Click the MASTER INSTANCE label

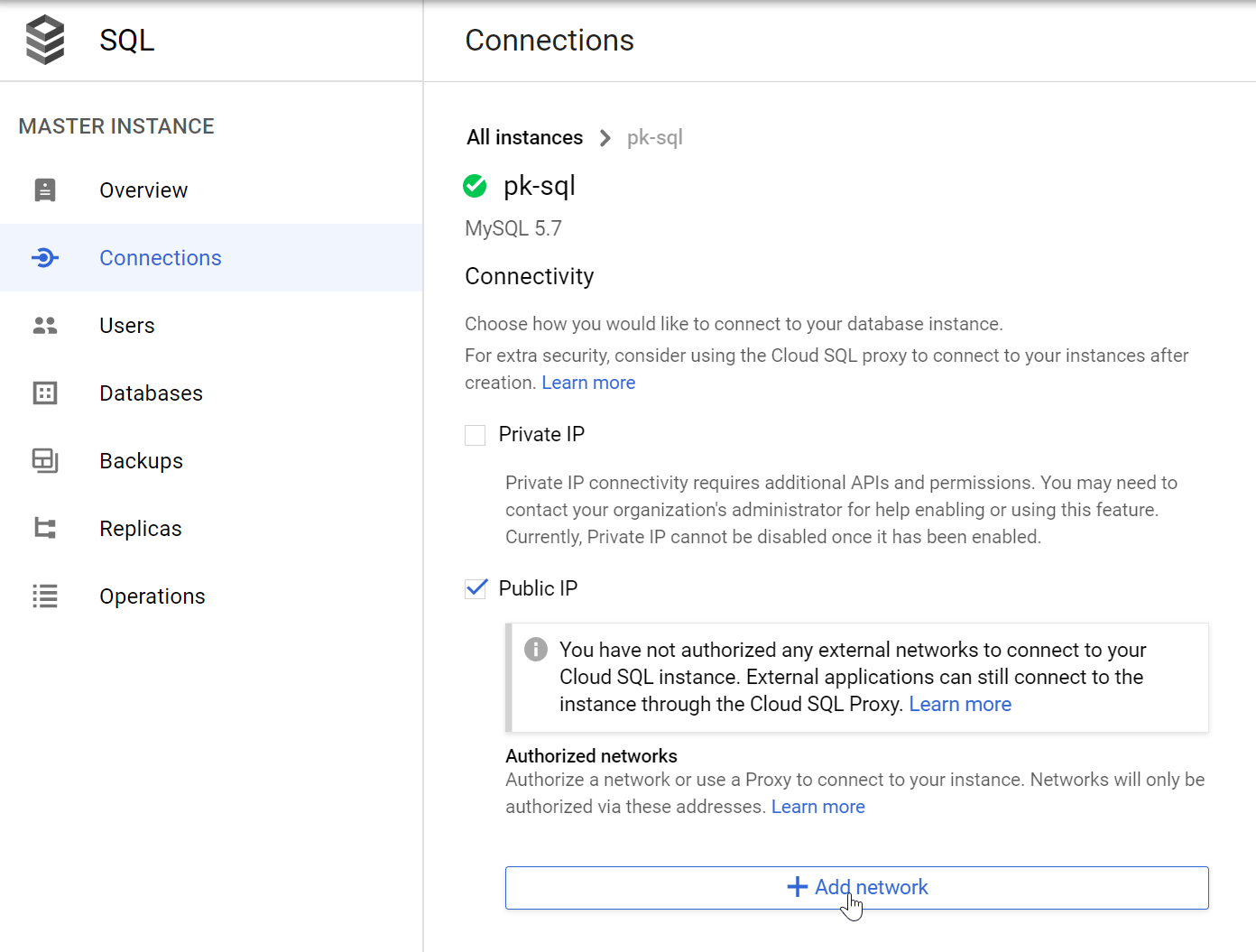click(x=116, y=126)
